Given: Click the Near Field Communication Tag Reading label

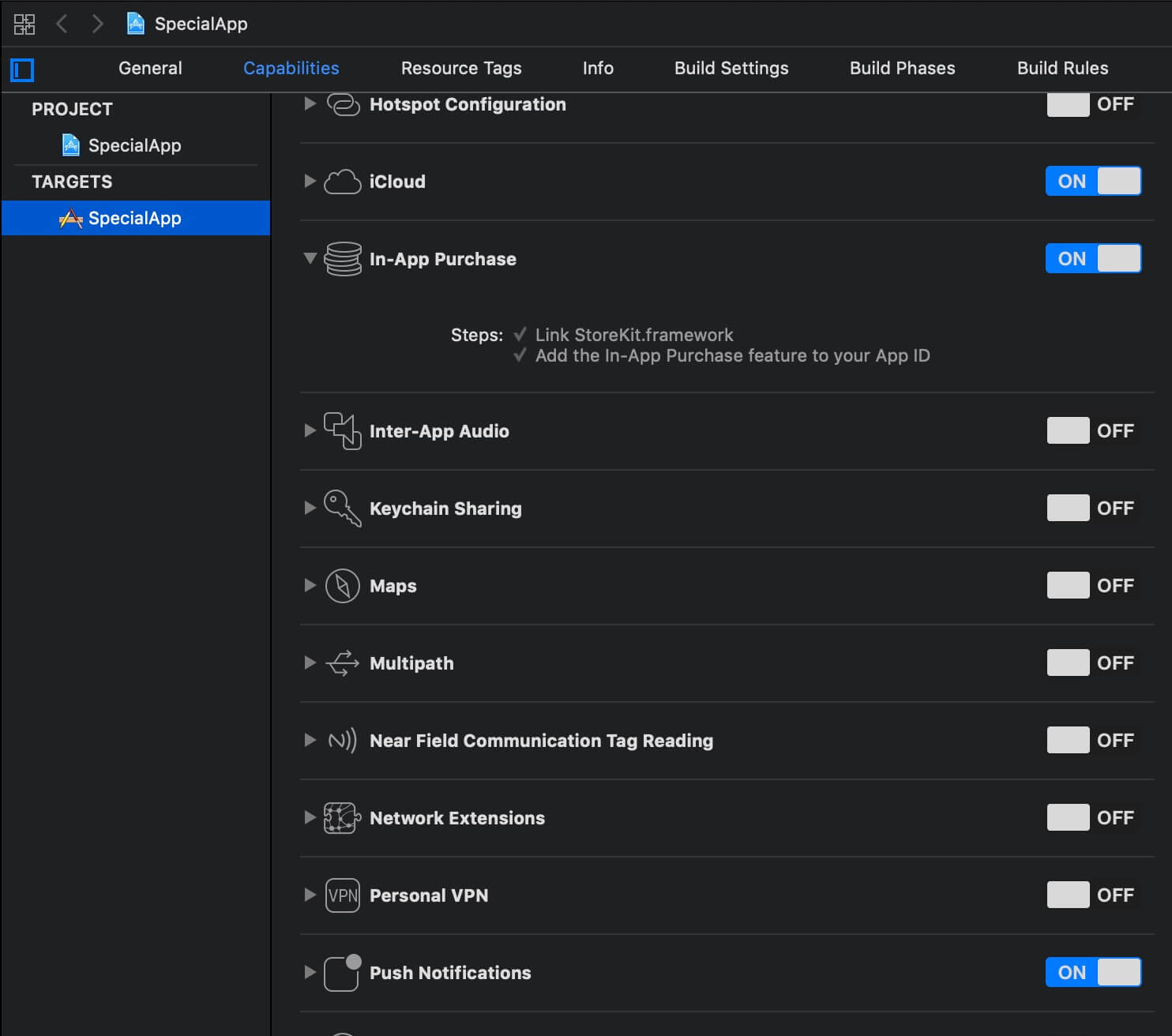Looking at the screenshot, I should coord(542,741).
